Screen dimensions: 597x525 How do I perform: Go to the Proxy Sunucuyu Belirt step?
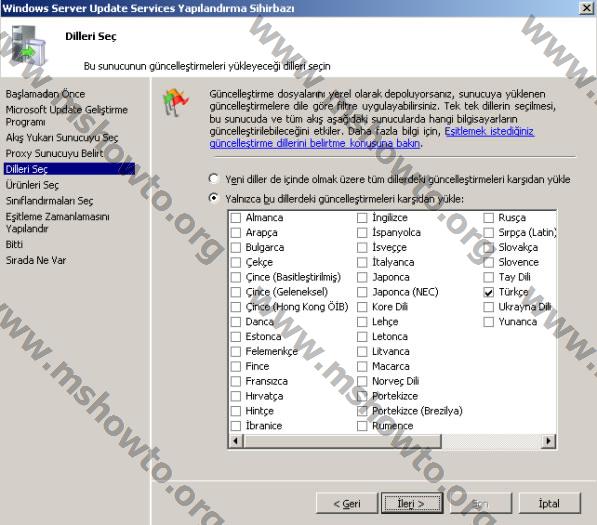coord(54,153)
